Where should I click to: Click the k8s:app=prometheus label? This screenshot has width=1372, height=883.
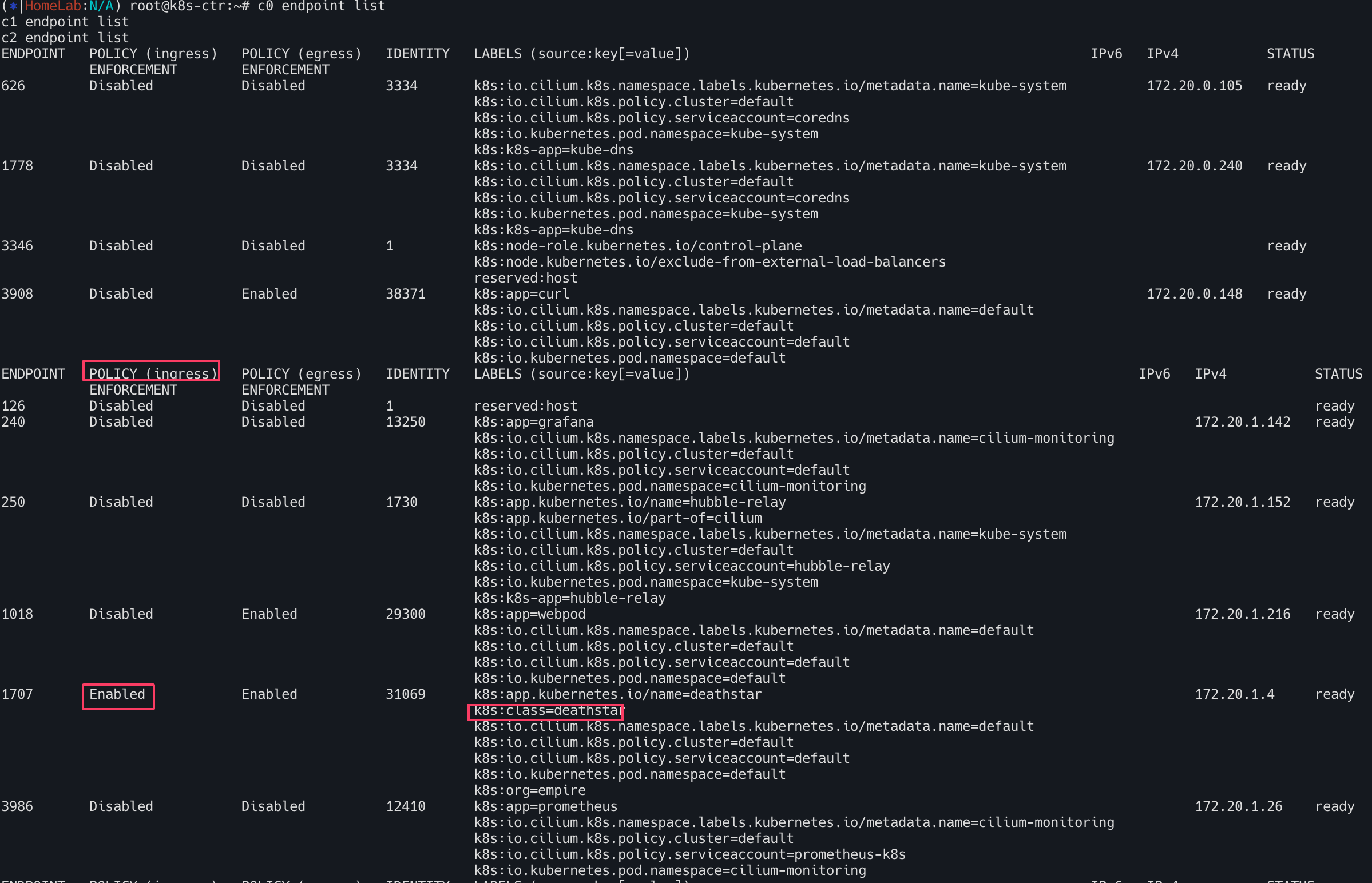pos(545,807)
